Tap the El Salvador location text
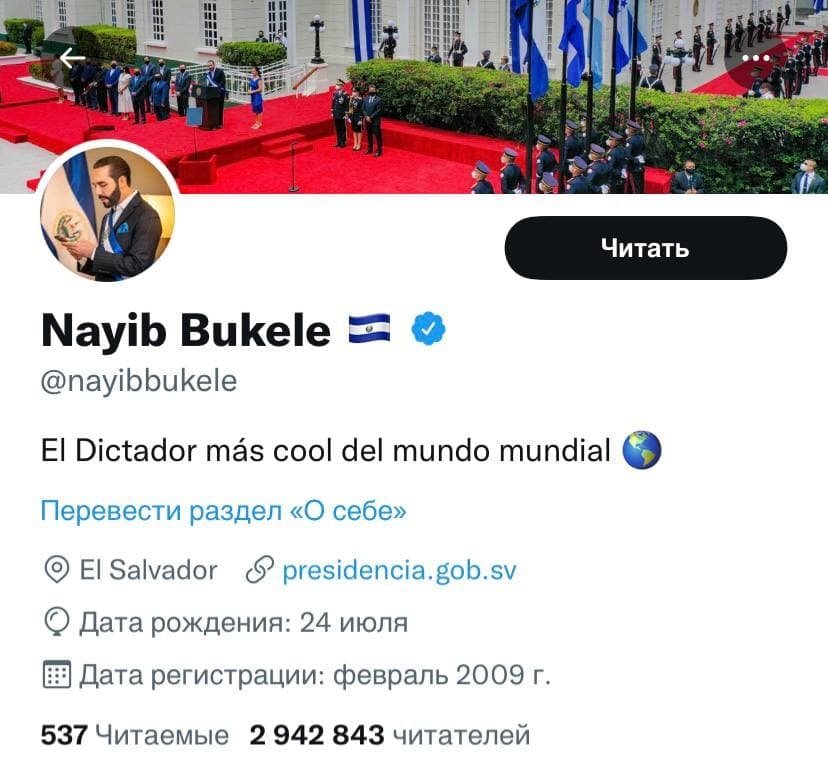 tap(148, 570)
